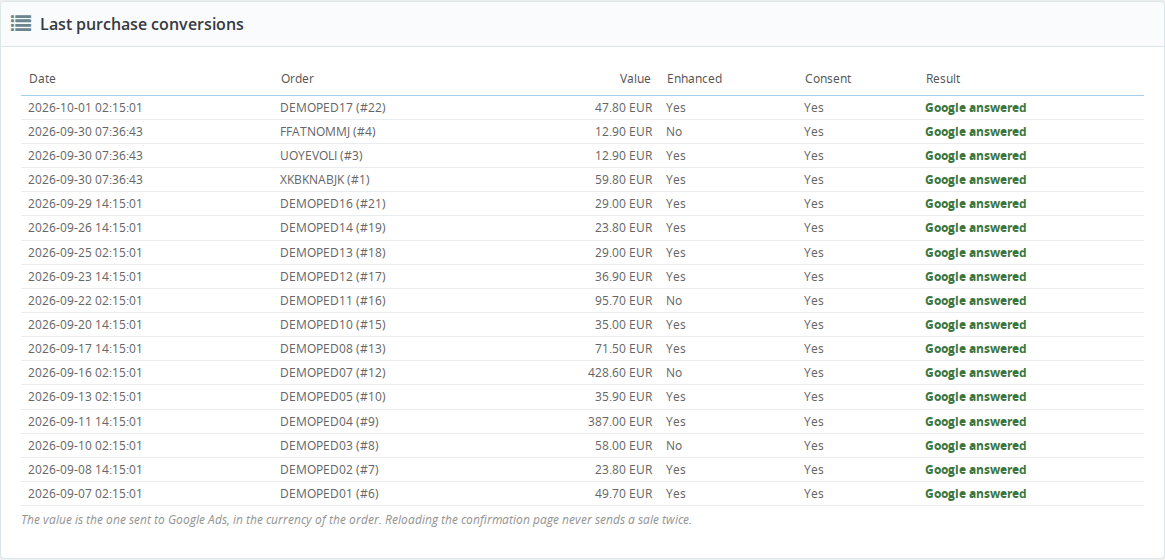
Task: Select order FFATNOMMJ (#4)
Action: tap(328, 131)
